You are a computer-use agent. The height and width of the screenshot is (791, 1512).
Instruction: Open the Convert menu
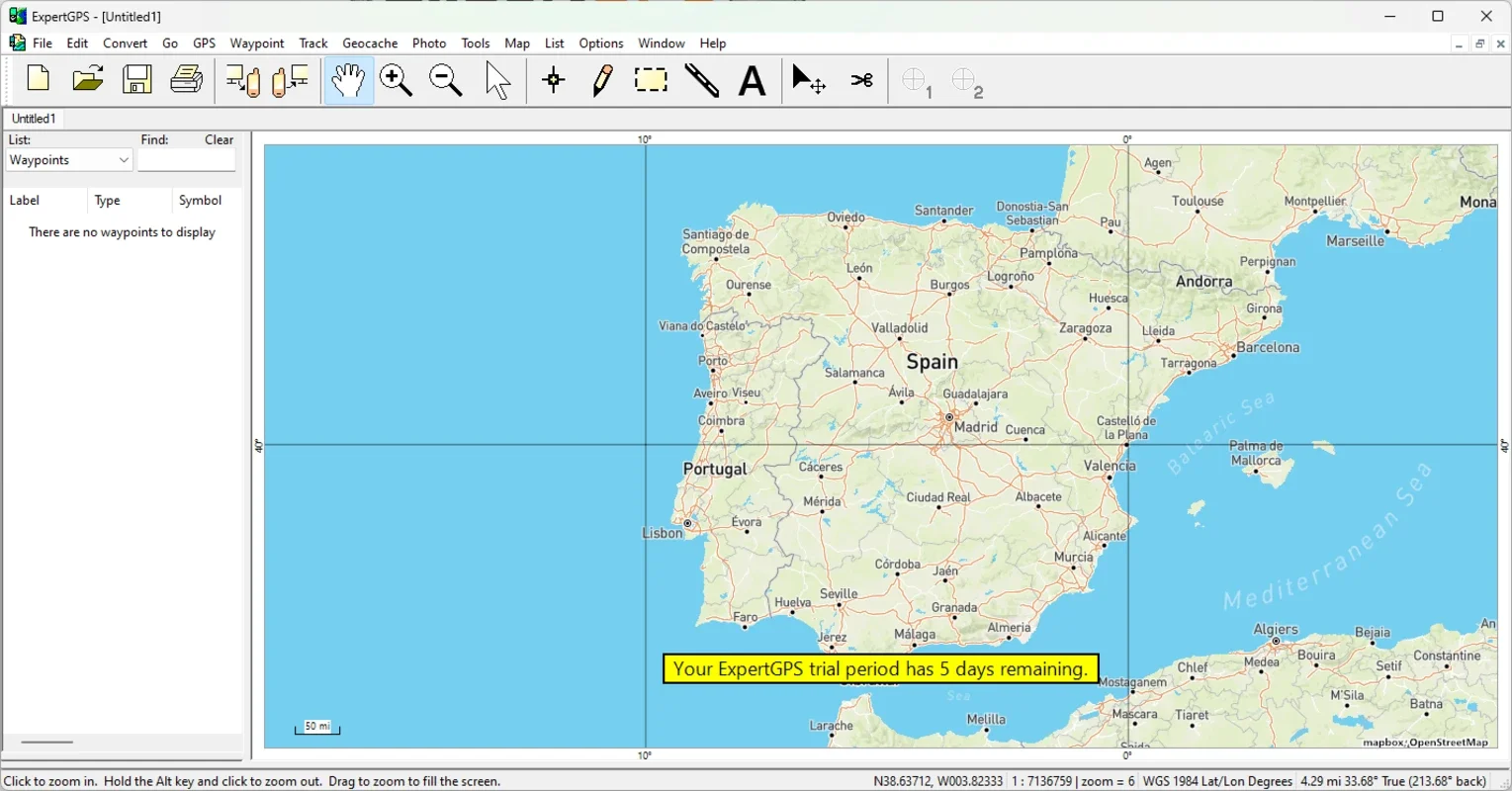pyautogui.click(x=126, y=44)
